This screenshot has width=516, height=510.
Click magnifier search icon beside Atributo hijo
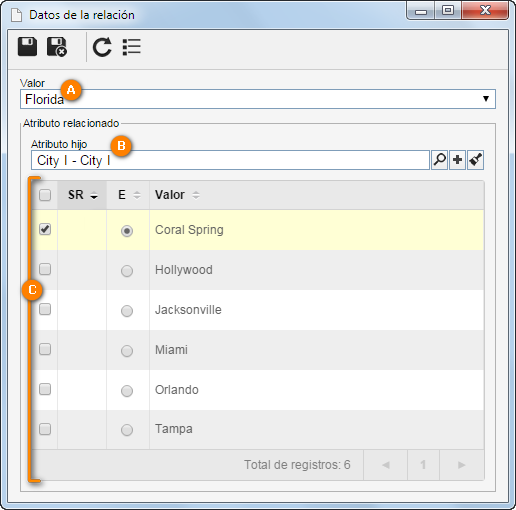click(x=439, y=160)
